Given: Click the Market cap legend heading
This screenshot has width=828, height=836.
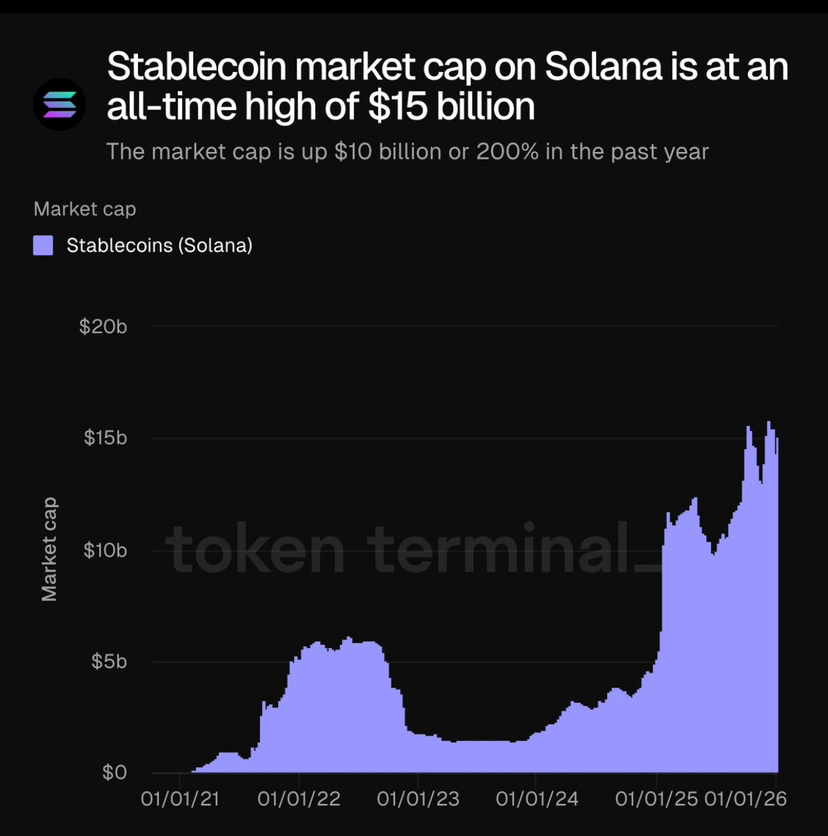Looking at the screenshot, I should point(85,209).
